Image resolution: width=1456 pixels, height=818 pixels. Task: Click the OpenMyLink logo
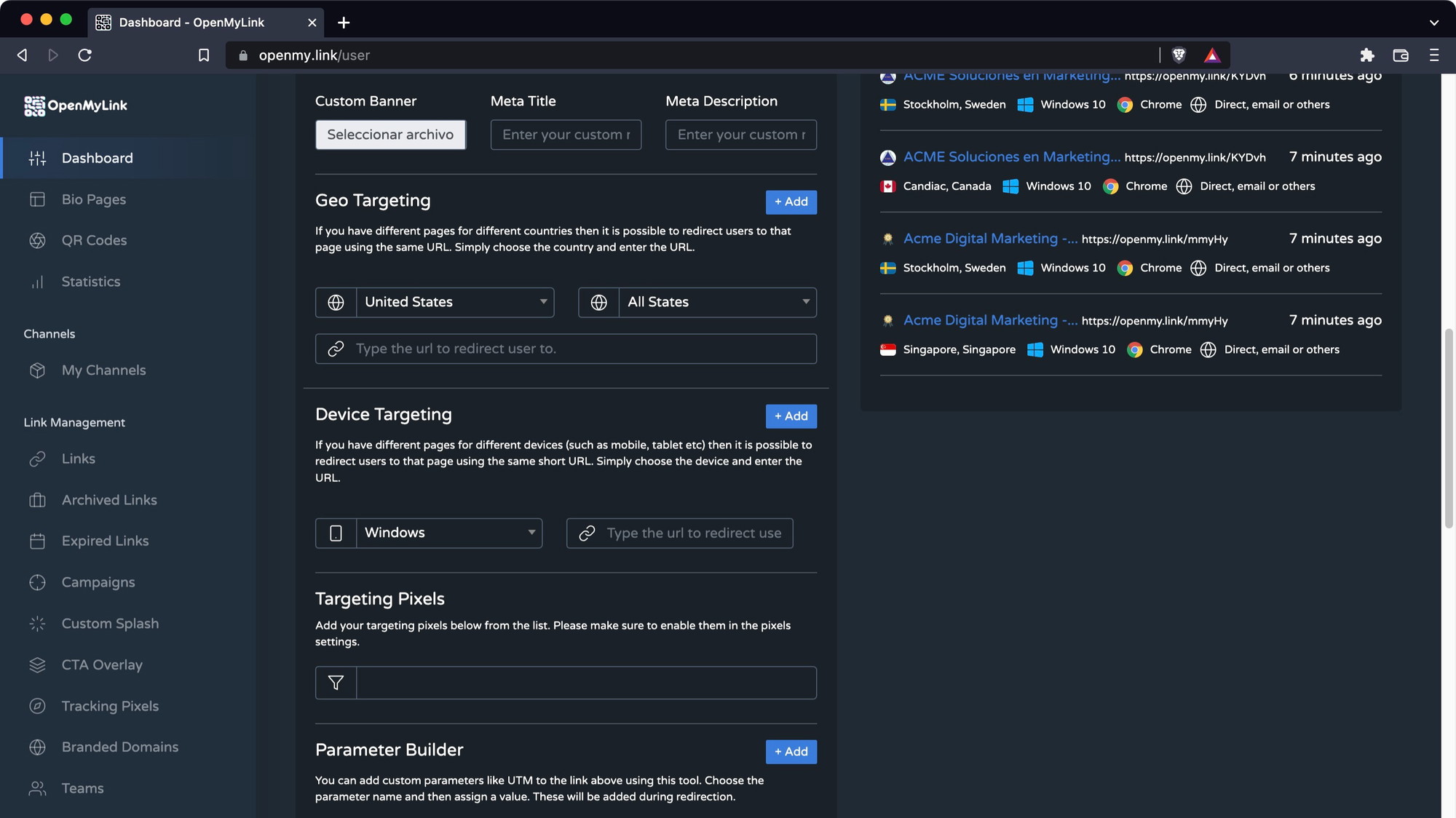[x=75, y=106]
